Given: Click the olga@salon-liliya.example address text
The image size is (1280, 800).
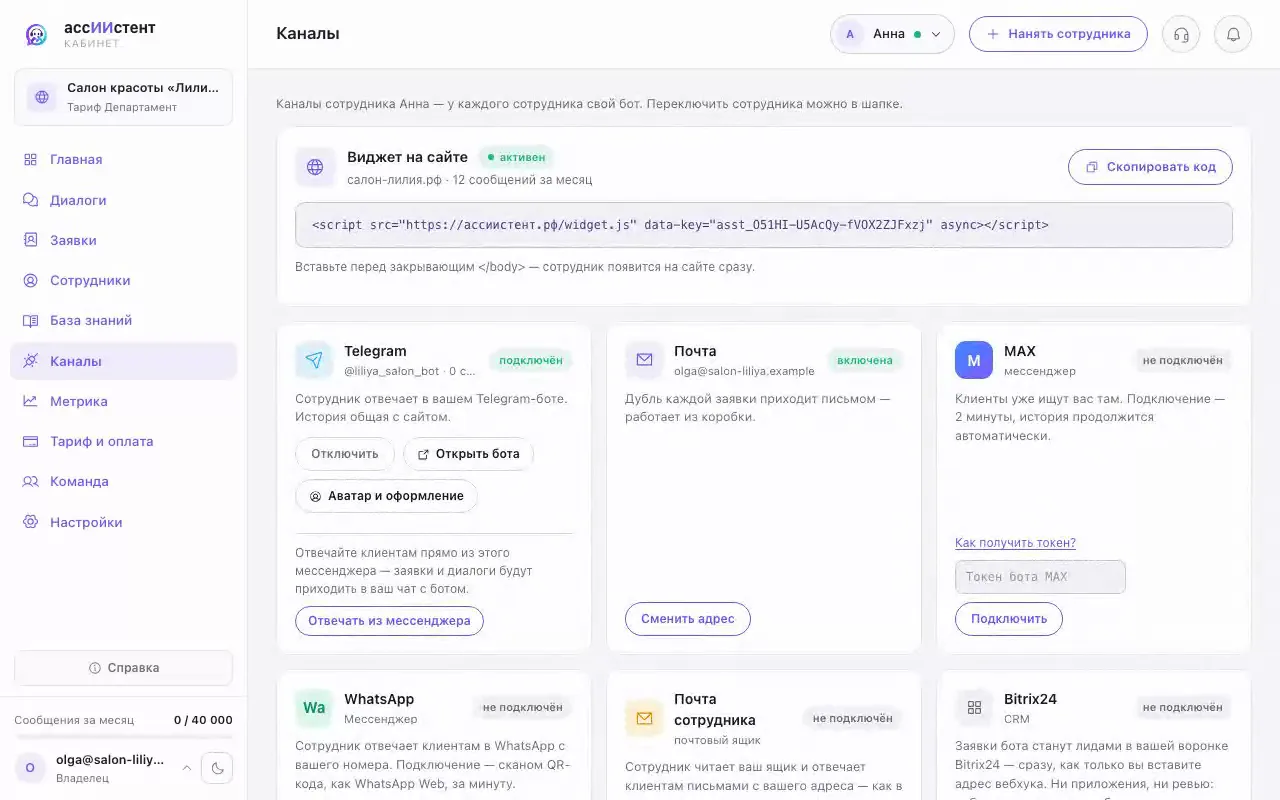Looking at the screenshot, I should point(744,371).
